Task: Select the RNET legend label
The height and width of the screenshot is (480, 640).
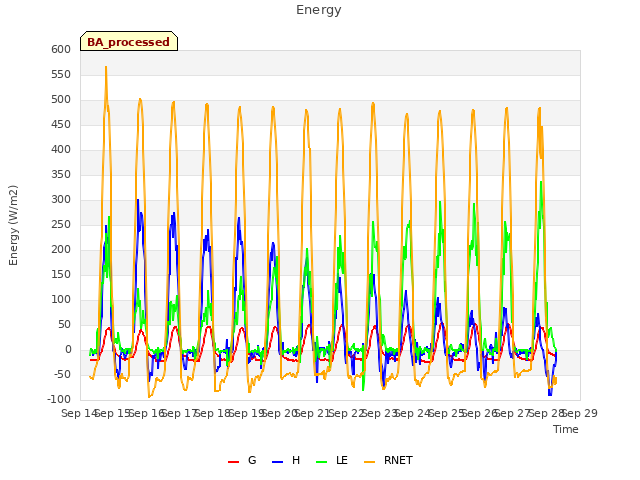Action: [x=398, y=460]
